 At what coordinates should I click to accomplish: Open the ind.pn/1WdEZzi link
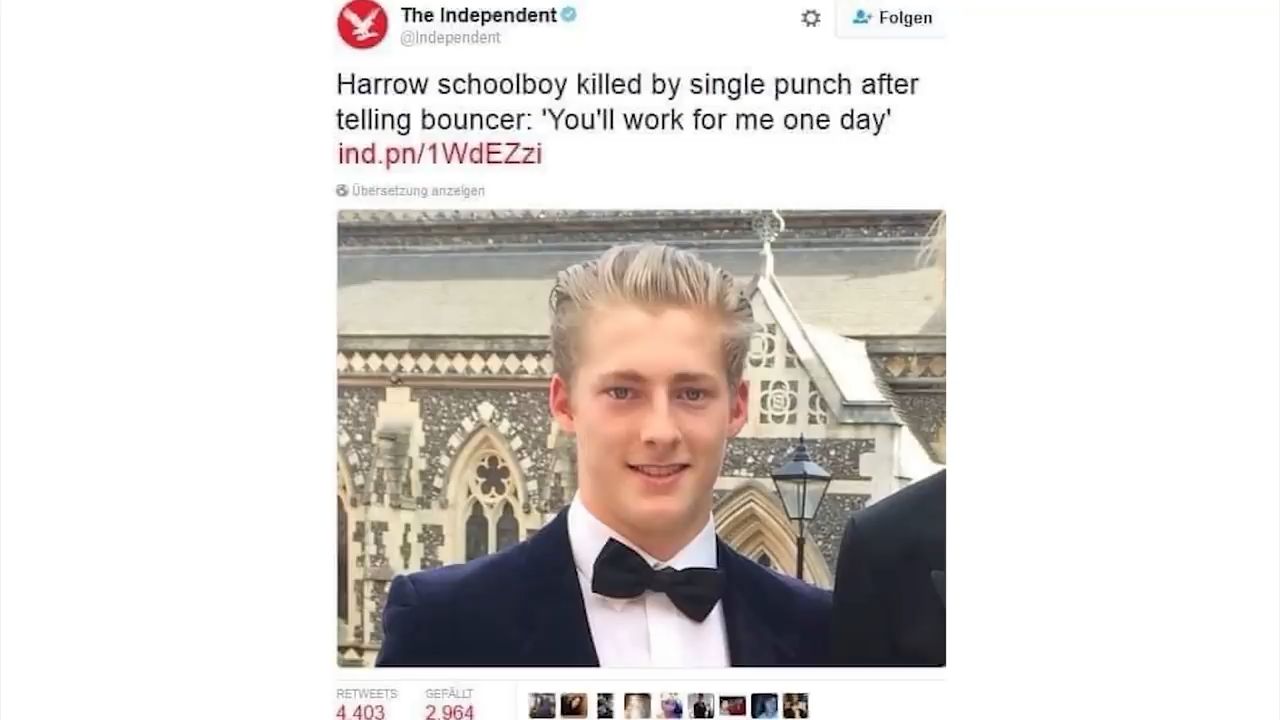coord(439,153)
